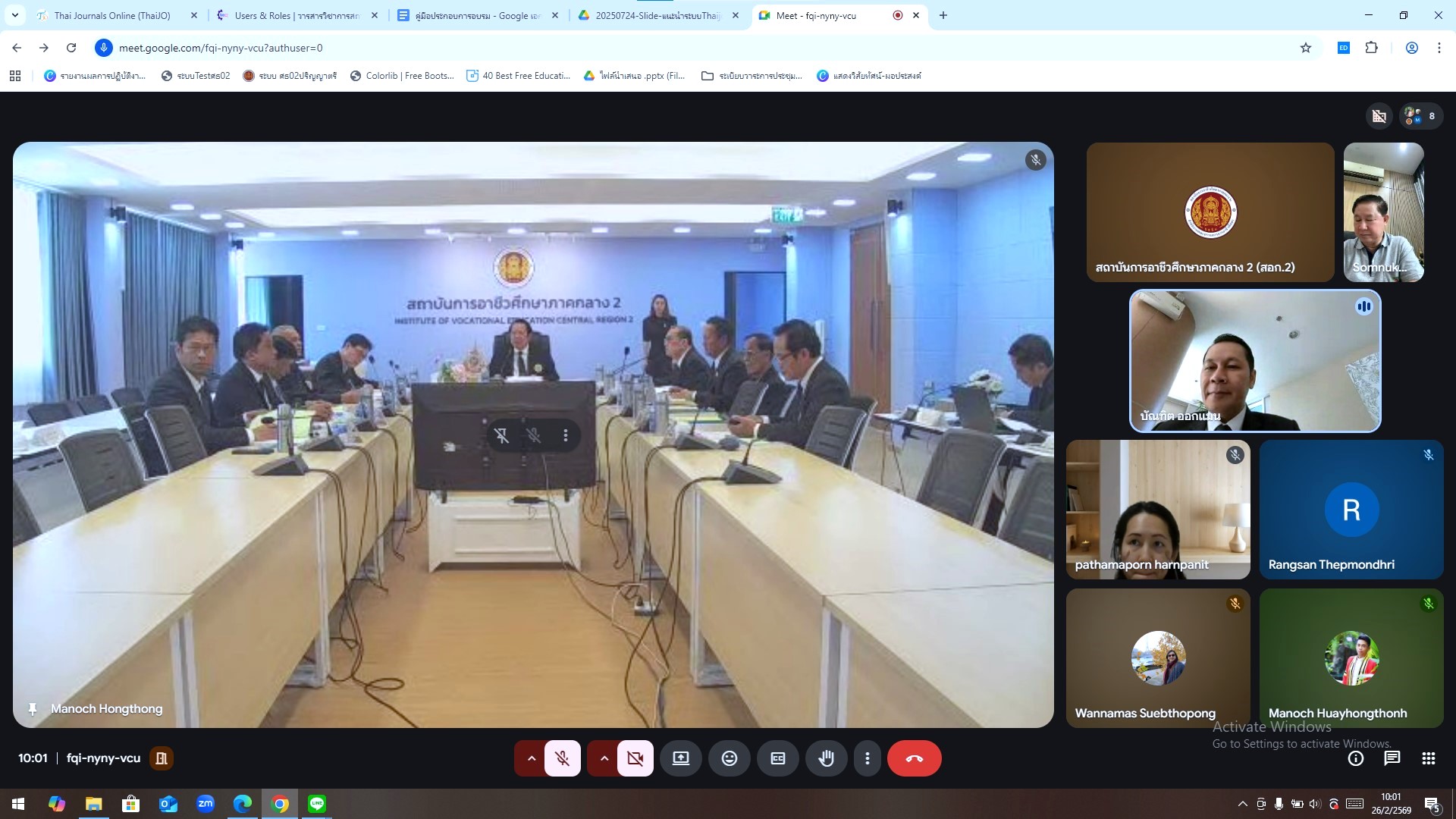
Task: Open the more options three-dot menu
Action: point(867,758)
